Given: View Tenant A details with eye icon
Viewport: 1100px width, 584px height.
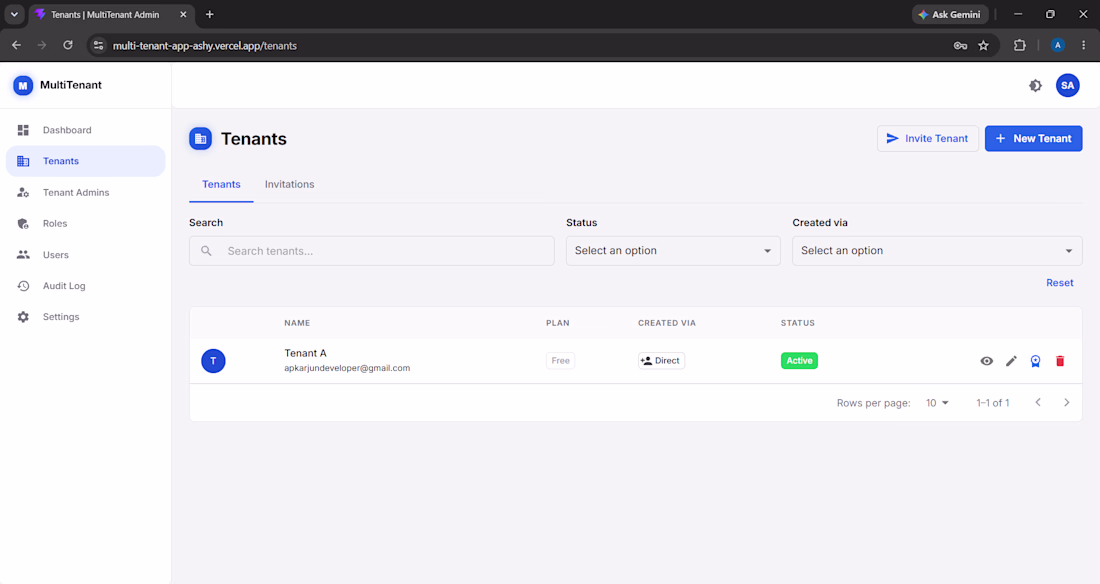Looking at the screenshot, I should (x=986, y=361).
